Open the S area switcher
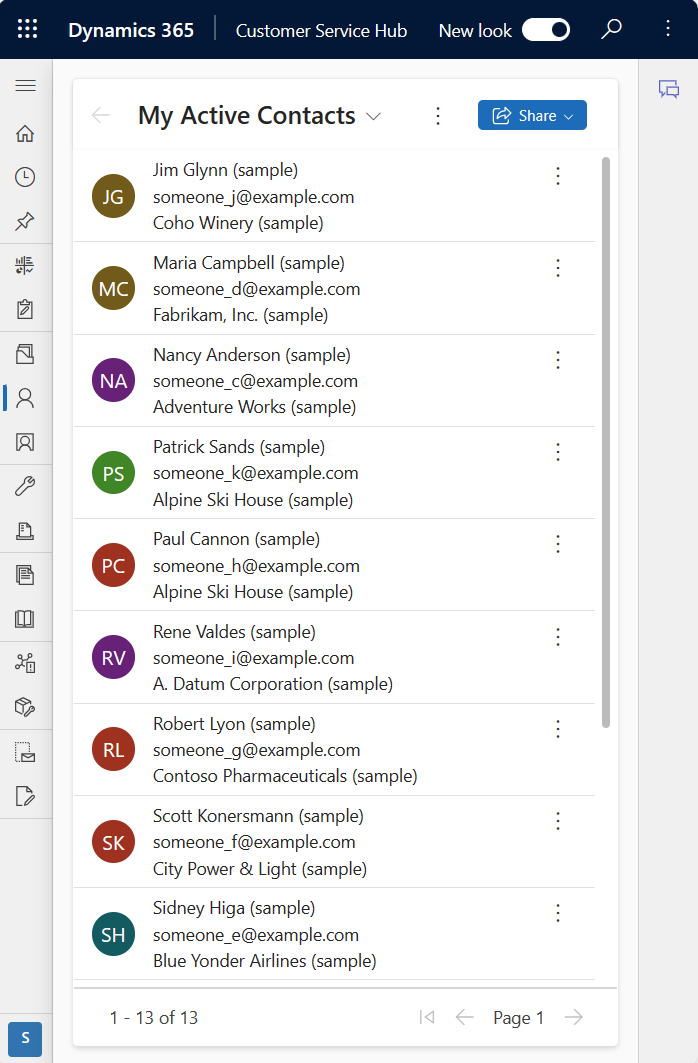The height and width of the screenshot is (1063, 698). [25, 1038]
